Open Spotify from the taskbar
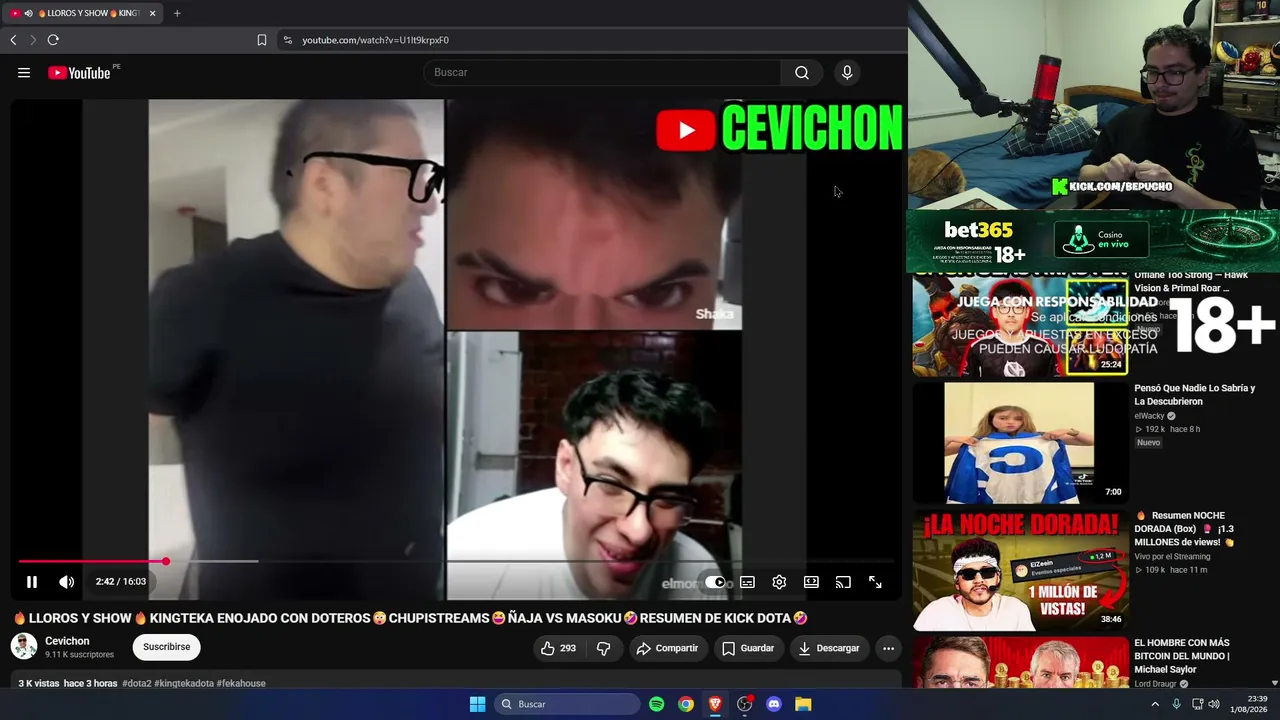This screenshot has width=1280, height=720. [x=657, y=704]
